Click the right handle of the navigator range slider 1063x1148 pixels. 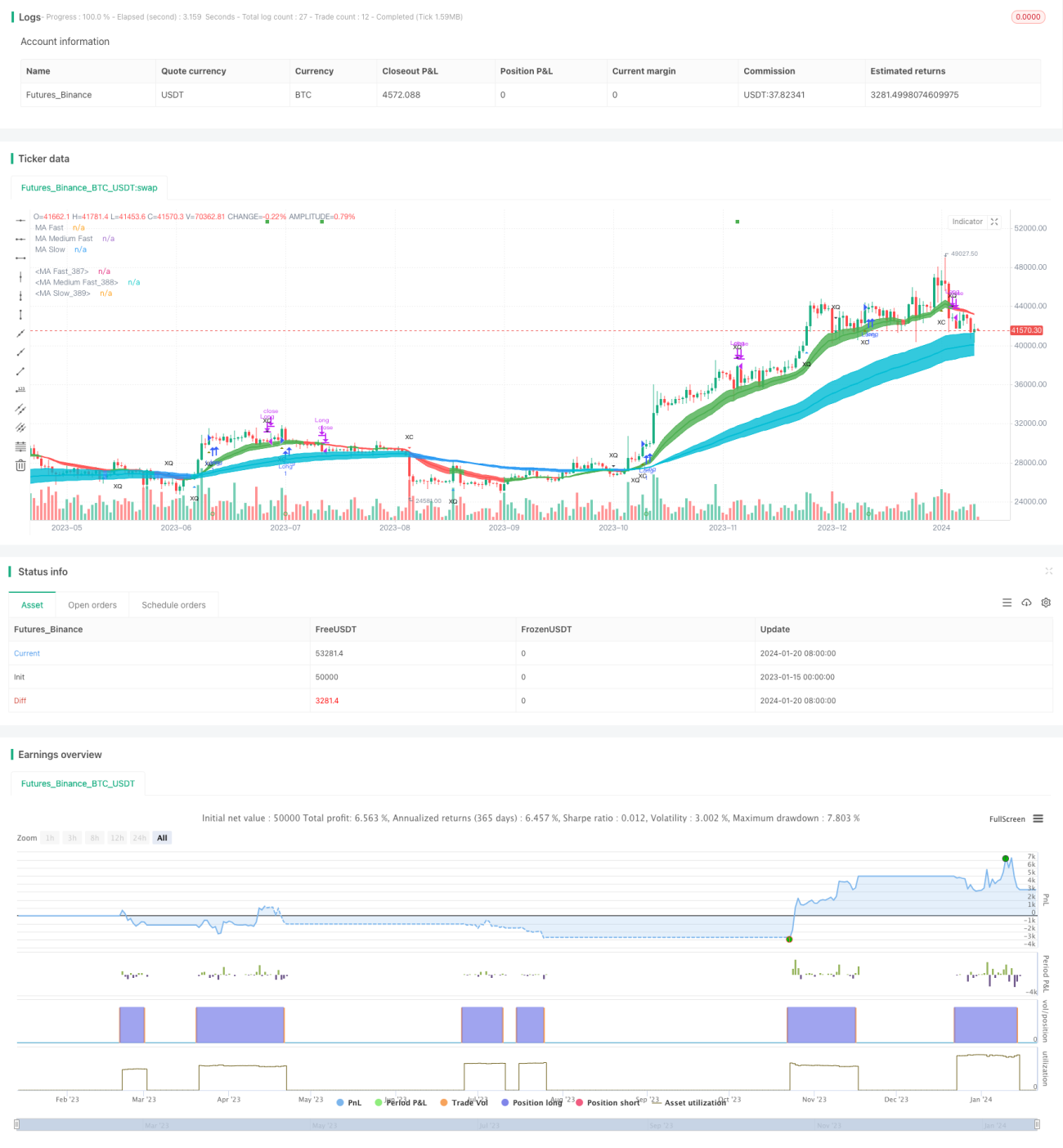point(1038,1124)
